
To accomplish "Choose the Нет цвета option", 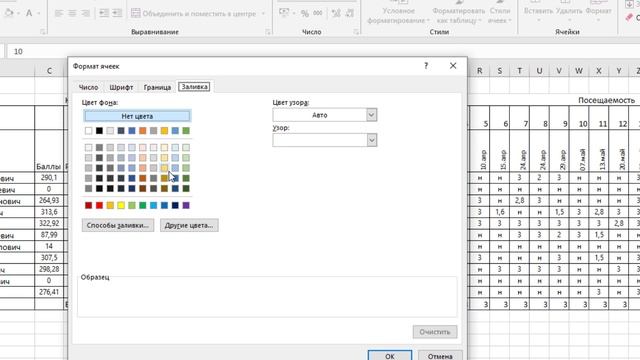I will (137, 116).
